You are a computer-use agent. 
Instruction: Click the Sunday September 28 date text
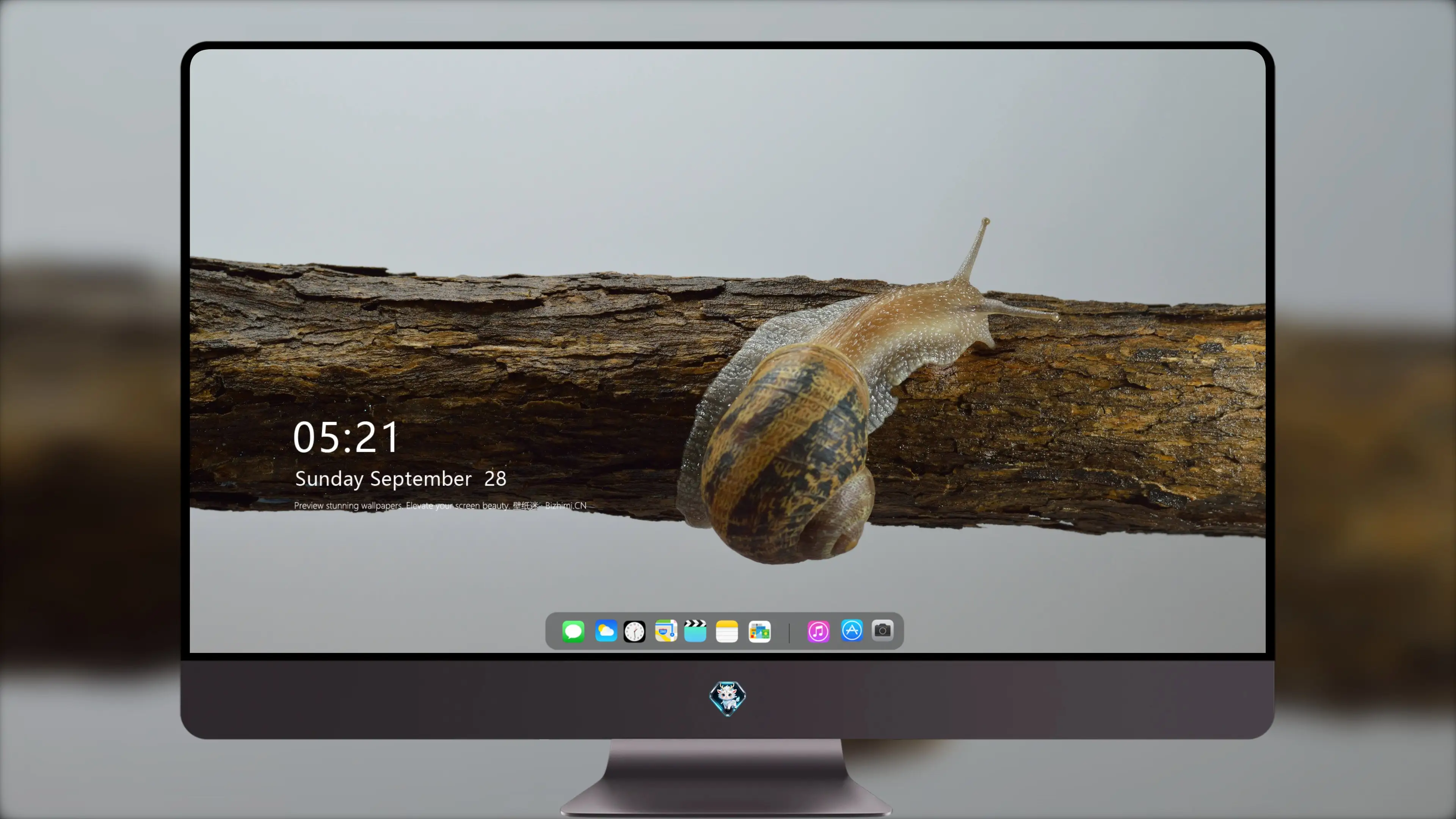[x=401, y=479]
